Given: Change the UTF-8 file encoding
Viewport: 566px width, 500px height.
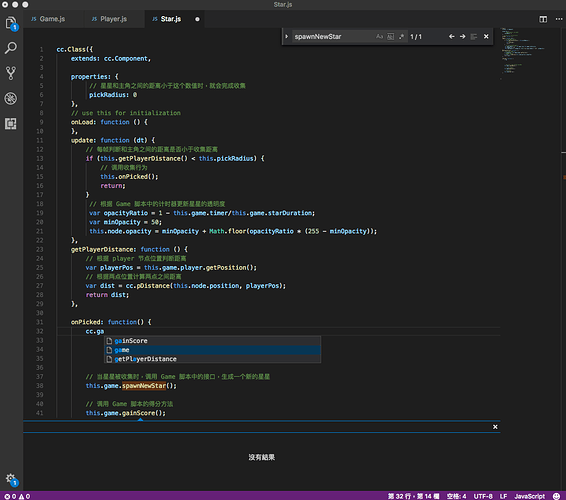Looking at the screenshot, I should 483,496.
